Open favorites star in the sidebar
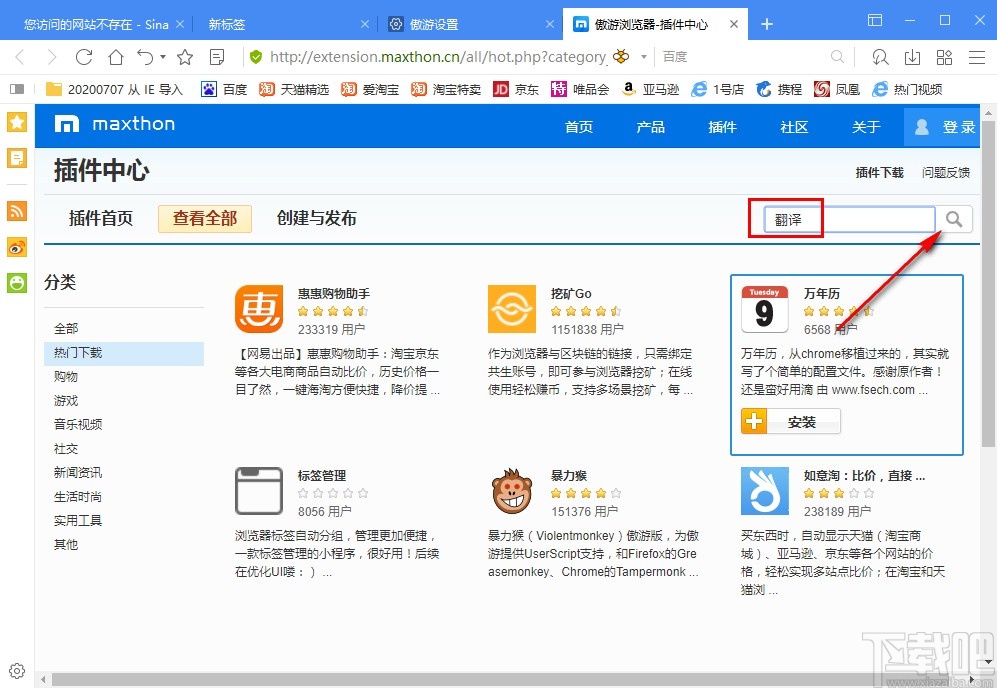This screenshot has height=688, width=997. [x=17, y=121]
